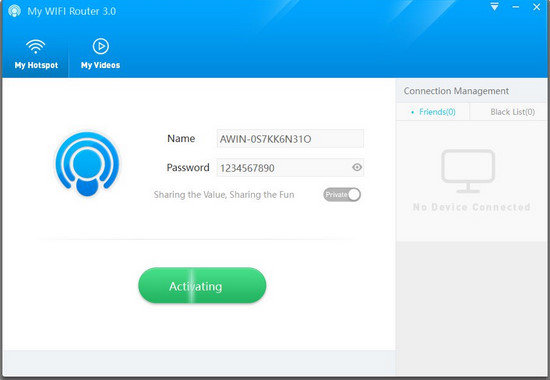Screen dimensions: 550x380
Task: Open the title bar dropdown menu arrow
Action: coord(495,7)
